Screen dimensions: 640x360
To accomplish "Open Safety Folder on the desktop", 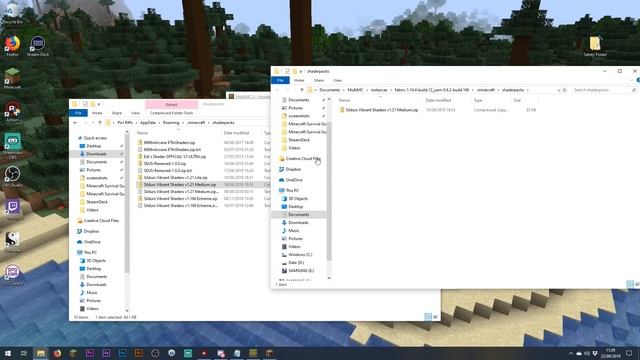I will tap(595, 46).
